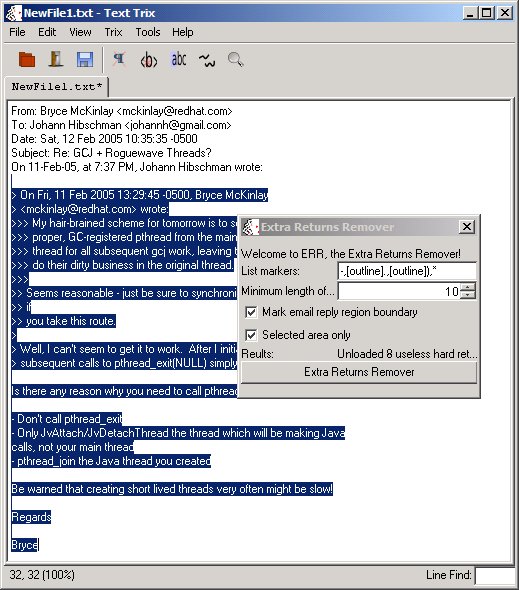Save the file with the floppy disk icon
Image resolution: width=519 pixels, height=590 pixels.
click(85, 59)
